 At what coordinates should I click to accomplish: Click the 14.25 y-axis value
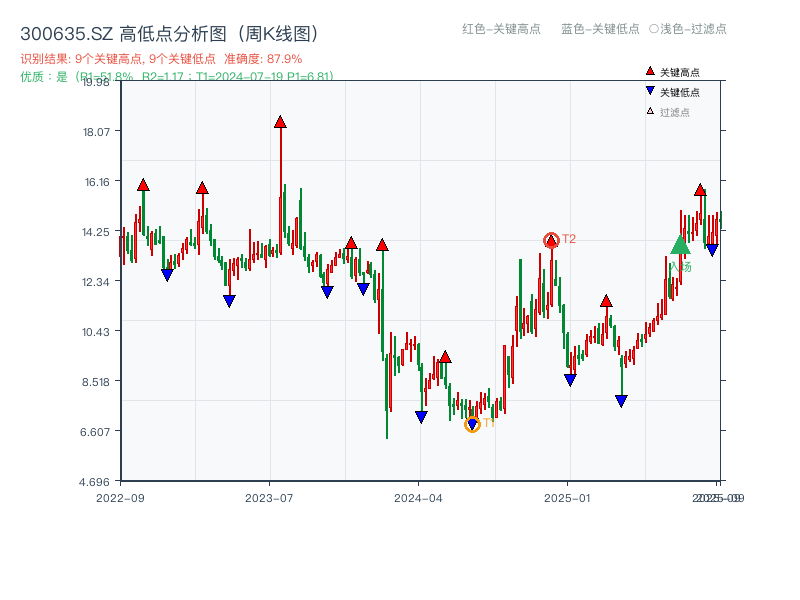click(96, 232)
